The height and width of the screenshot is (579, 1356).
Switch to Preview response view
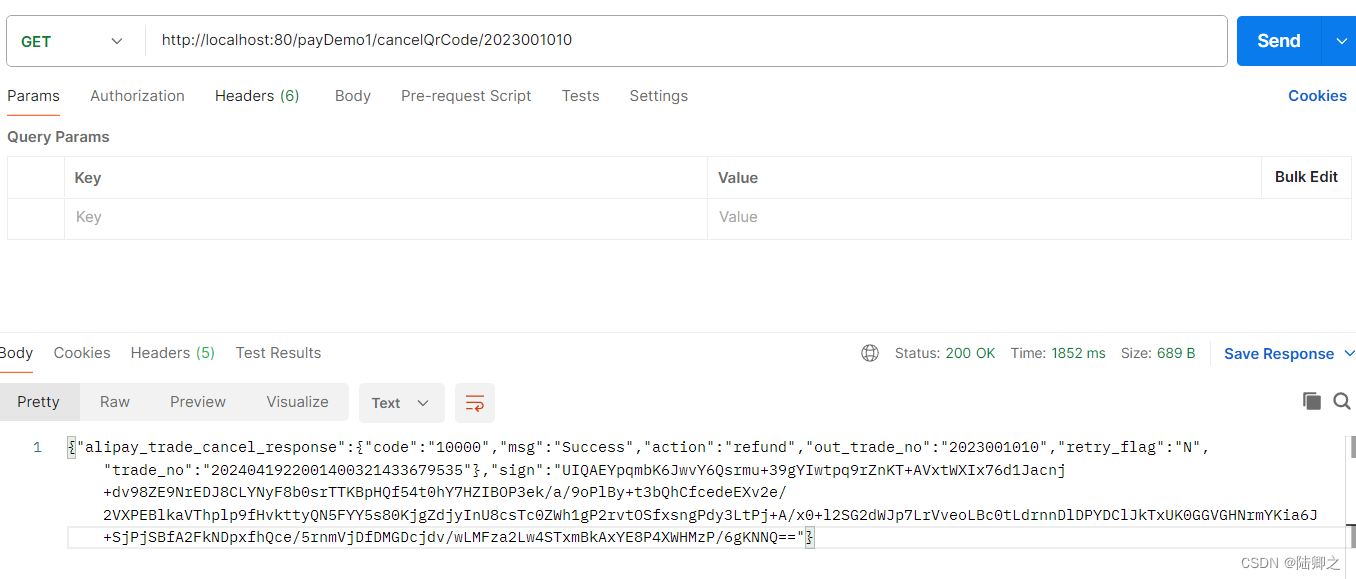point(198,402)
